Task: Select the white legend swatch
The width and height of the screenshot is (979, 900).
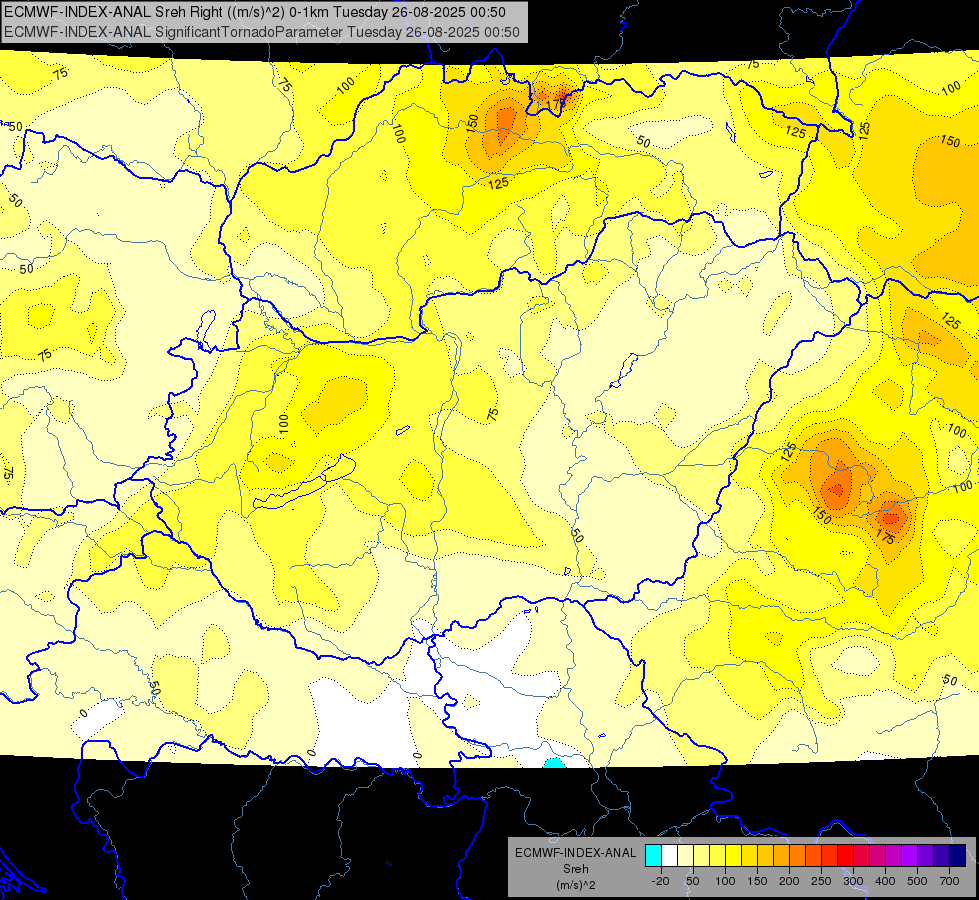Action: click(x=669, y=856)
